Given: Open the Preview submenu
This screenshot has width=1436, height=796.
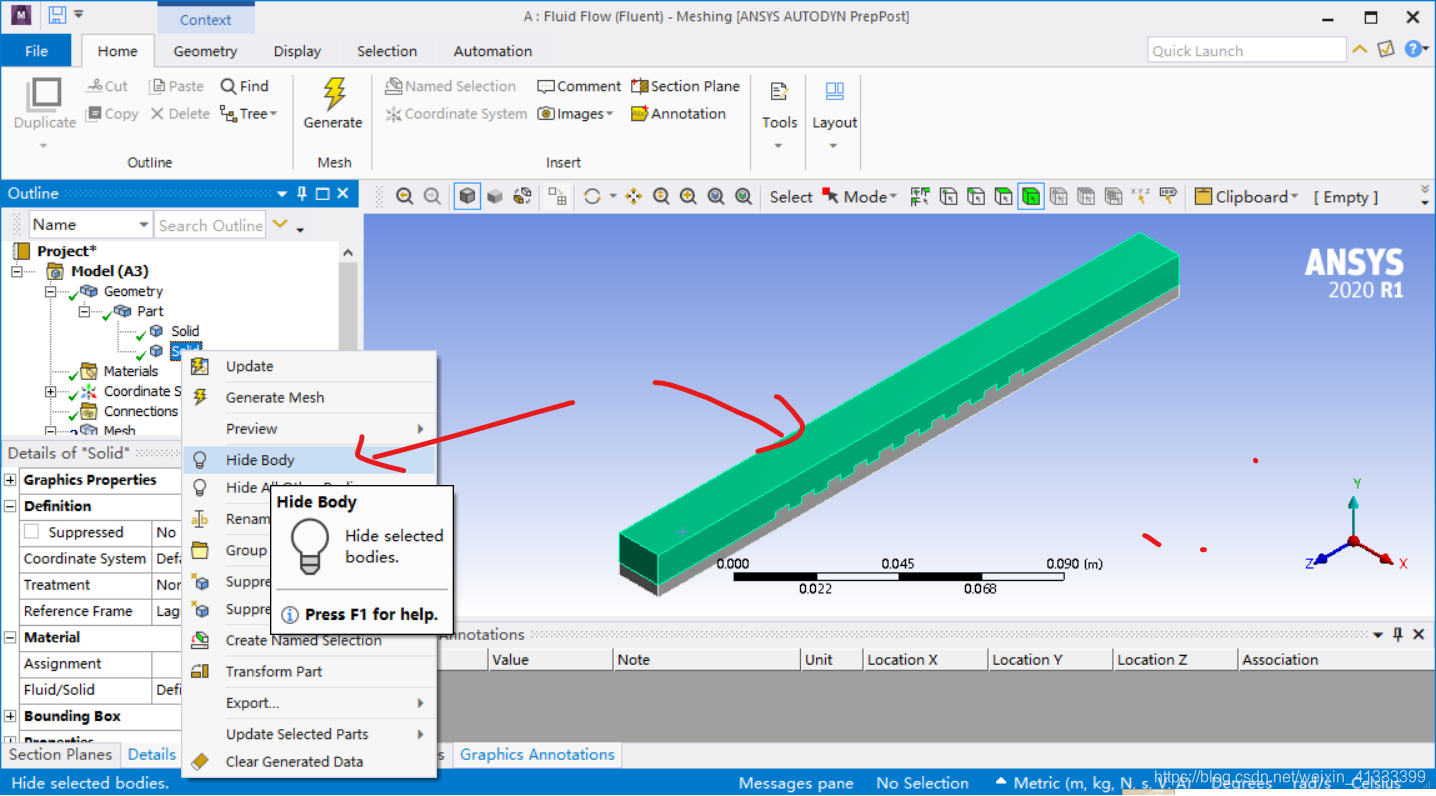Looking at the screenshot, I should (309, 428).
